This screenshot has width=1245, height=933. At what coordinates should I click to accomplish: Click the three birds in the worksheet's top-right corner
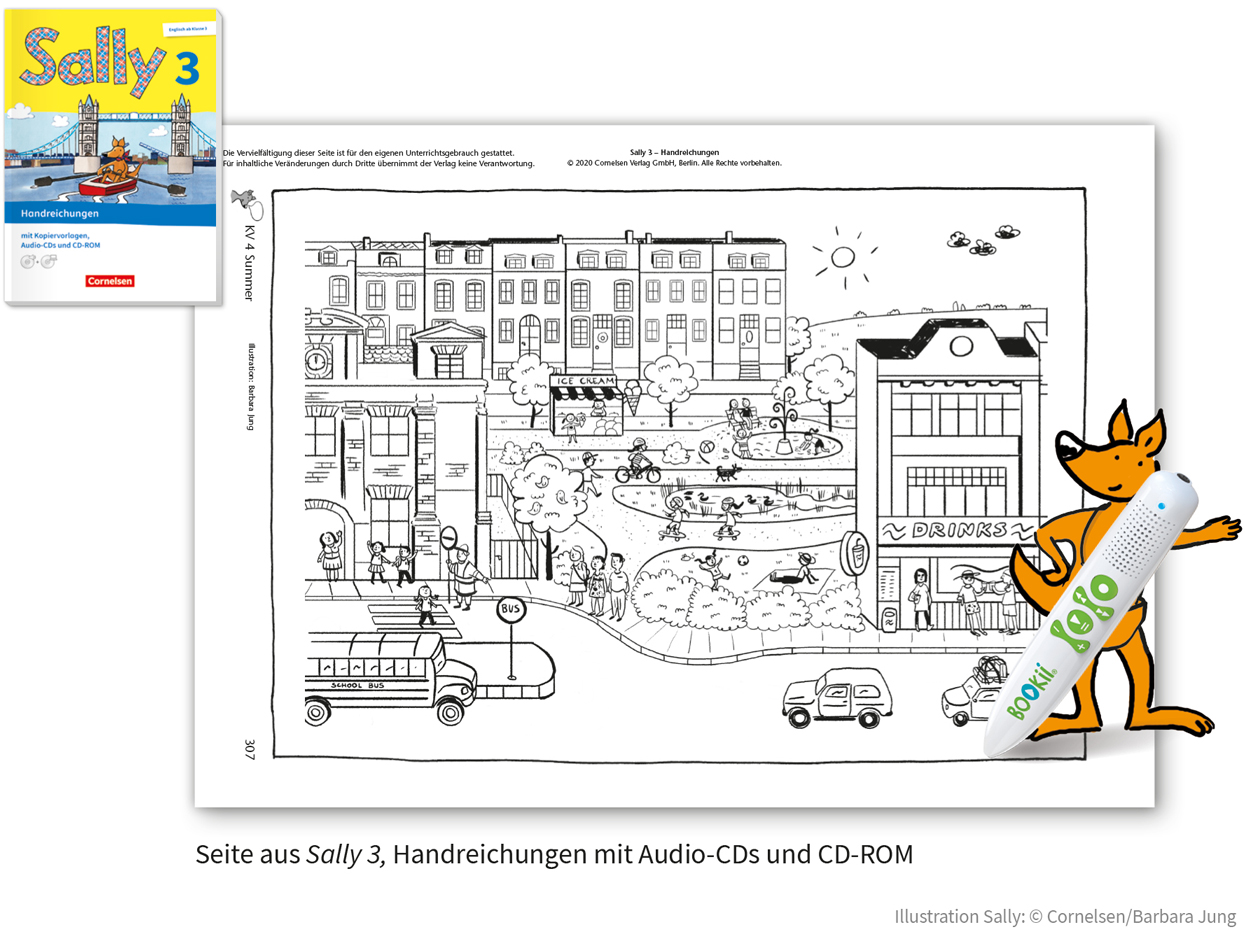[x=980, y=238]
